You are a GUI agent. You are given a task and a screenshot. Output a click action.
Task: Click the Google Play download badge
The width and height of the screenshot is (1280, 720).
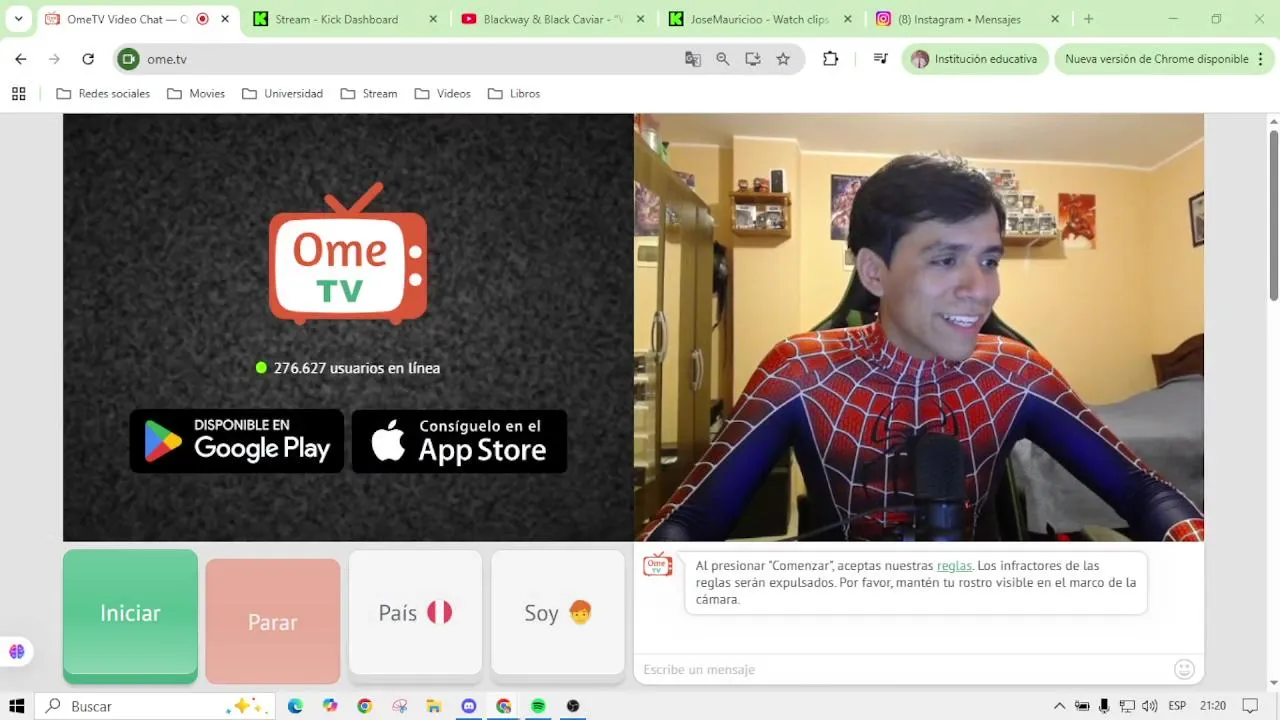click(x=237, y=441)
